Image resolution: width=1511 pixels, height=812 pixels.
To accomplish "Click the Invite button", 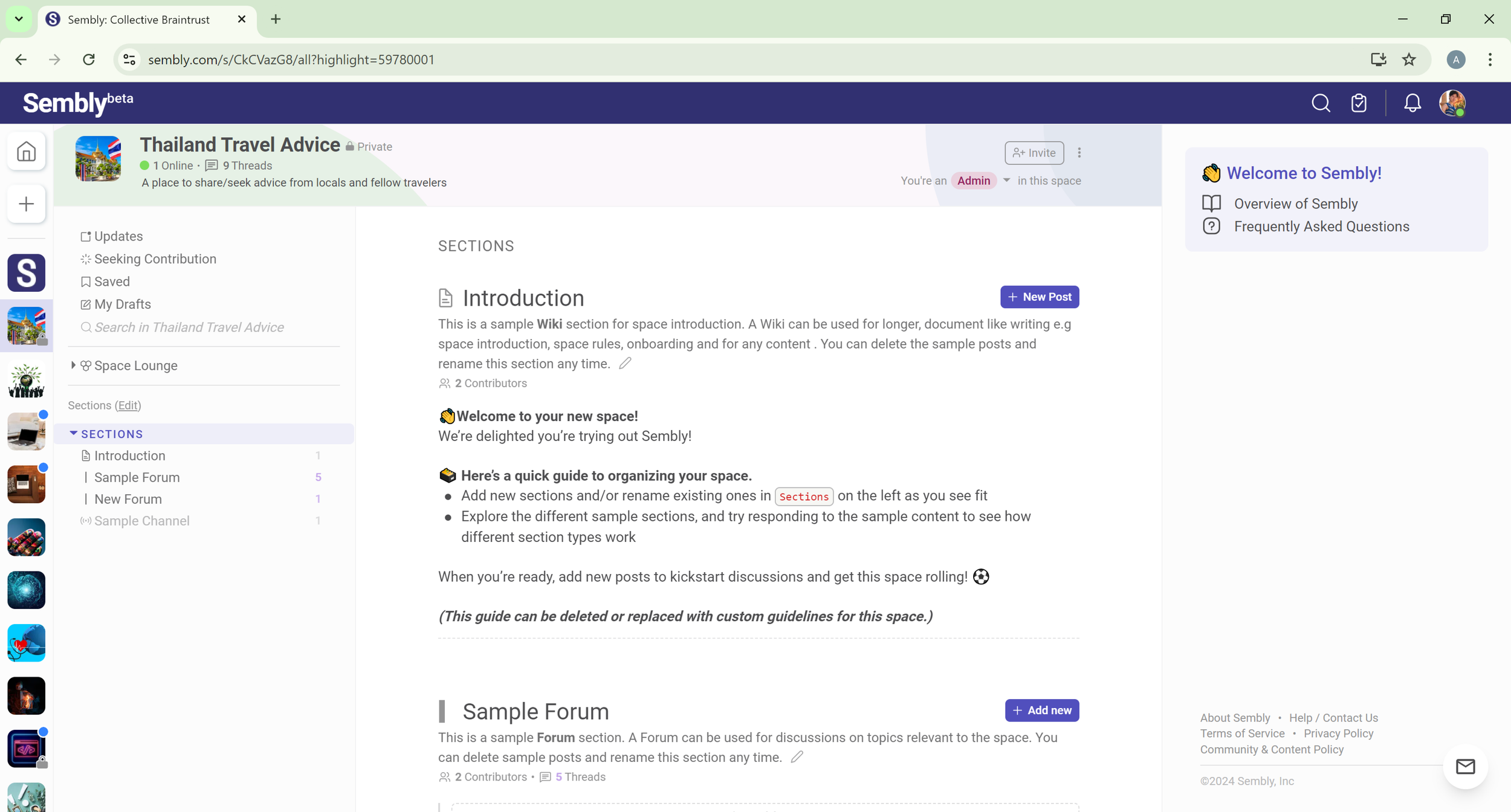I will pos(1034,153).
